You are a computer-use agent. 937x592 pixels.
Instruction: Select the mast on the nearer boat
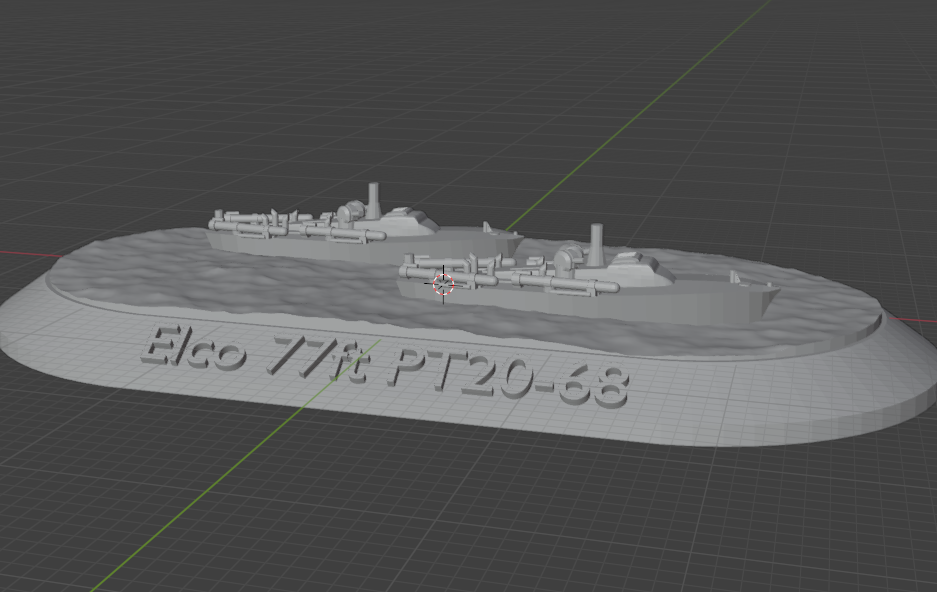point(596,245)
